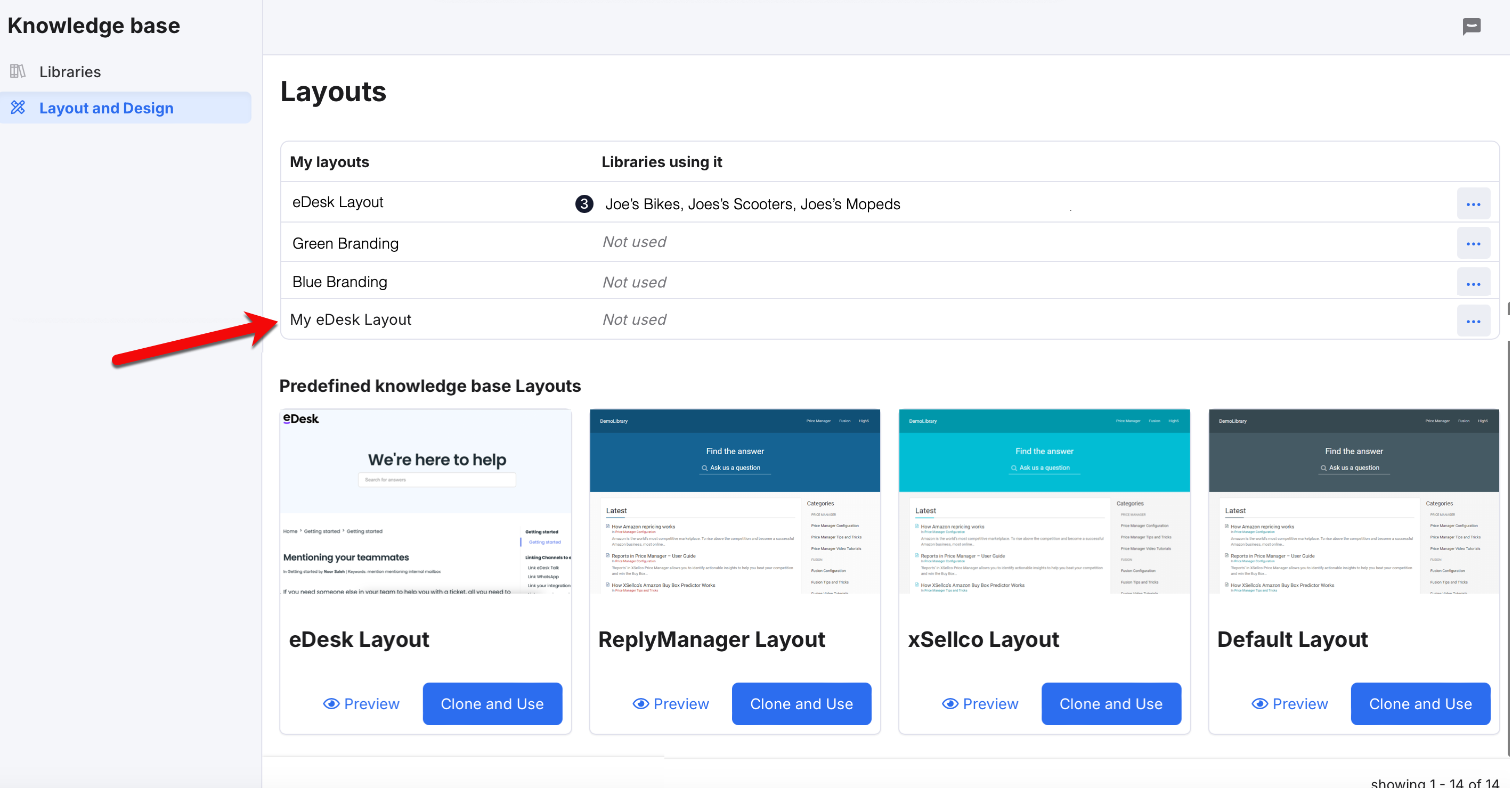1512x788 pixels.
Task: Select Layout and Design sidebar item
Action: [x=106, y=108]
